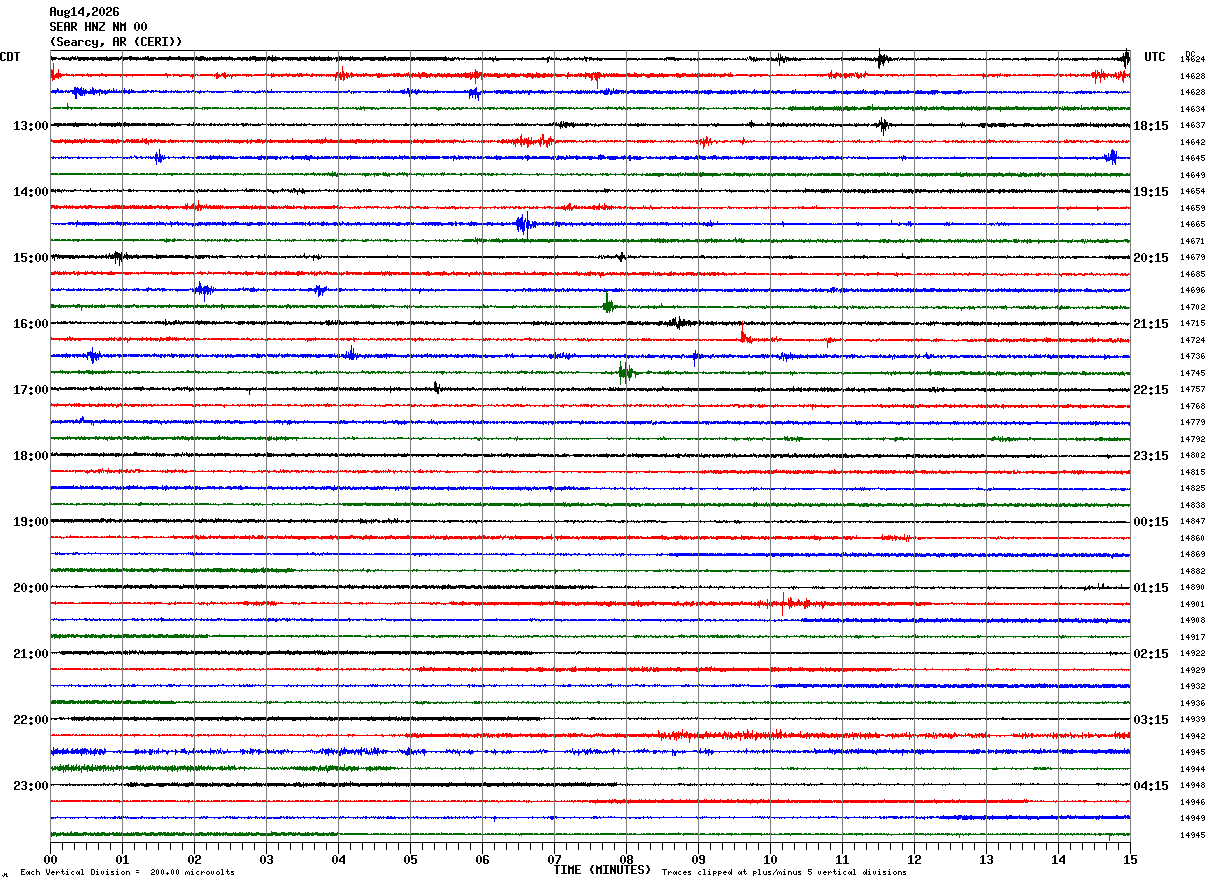The image size is (1210, 886).
Task: Click minute 05 tick on axis
Action: [410, 859]
